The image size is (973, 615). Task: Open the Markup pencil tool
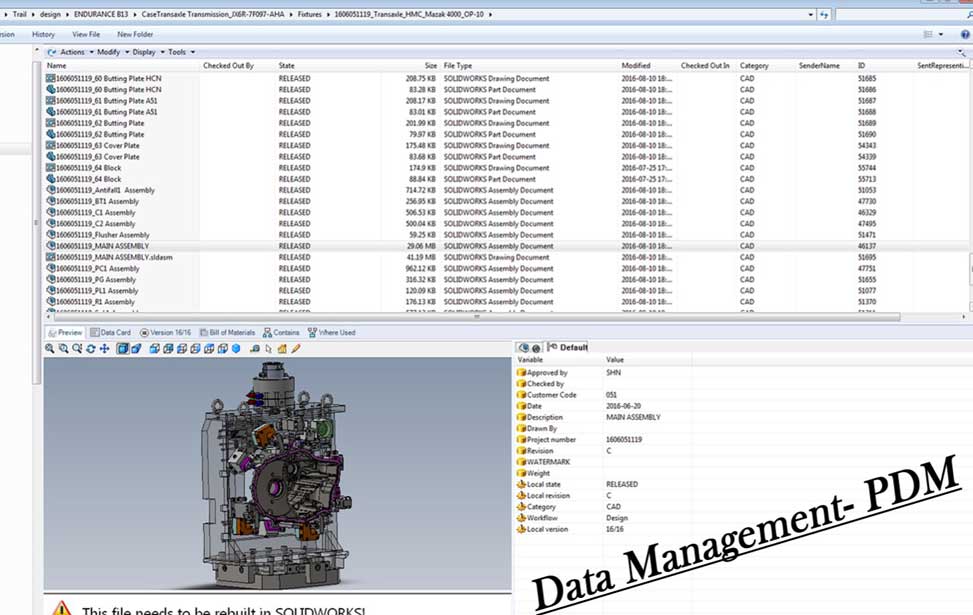[296, 349]
